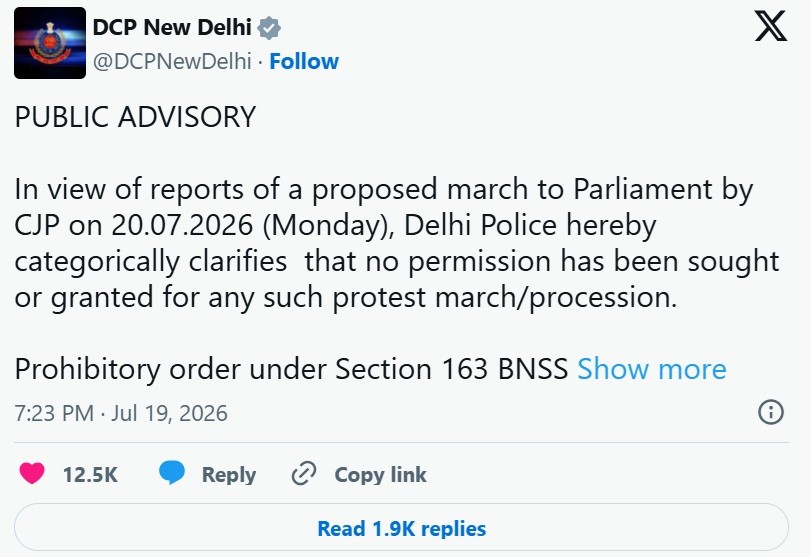This screenshot has height=557, width=811.
Task: Click the pink heart like icon
Action: tap(32, 473)
